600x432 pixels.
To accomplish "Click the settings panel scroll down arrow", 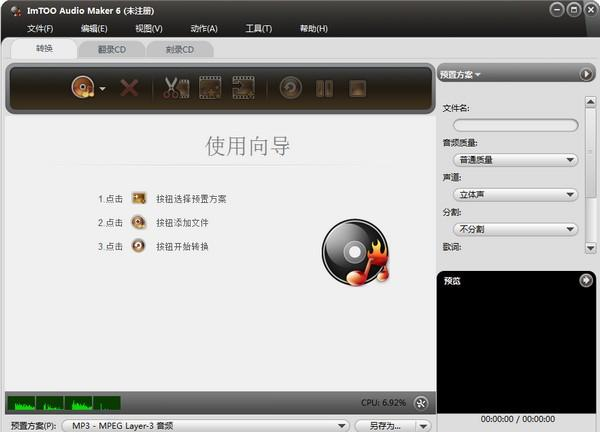I will click(x=590, y=248).
